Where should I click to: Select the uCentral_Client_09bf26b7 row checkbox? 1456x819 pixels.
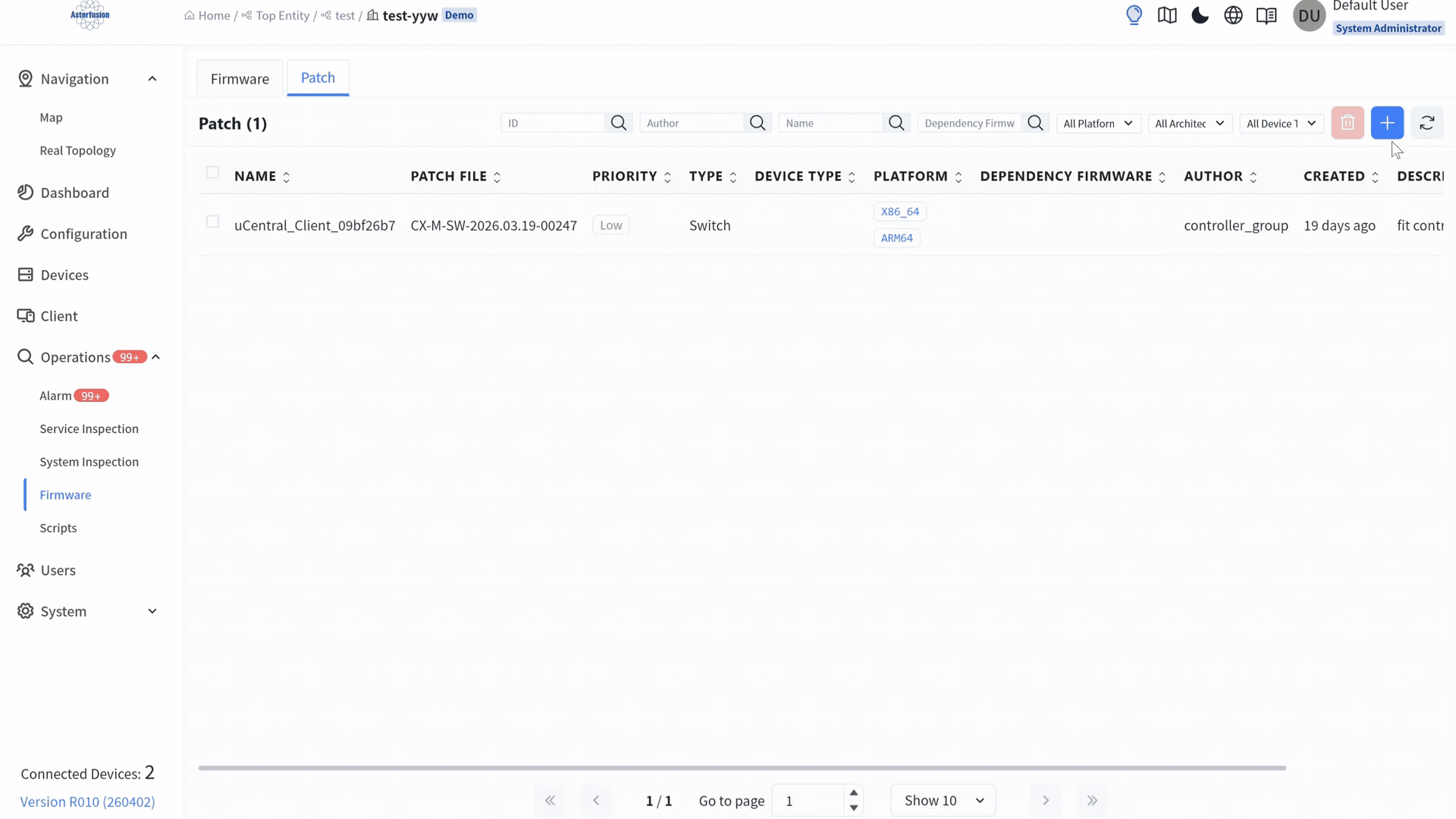click(x=212, y=221)
